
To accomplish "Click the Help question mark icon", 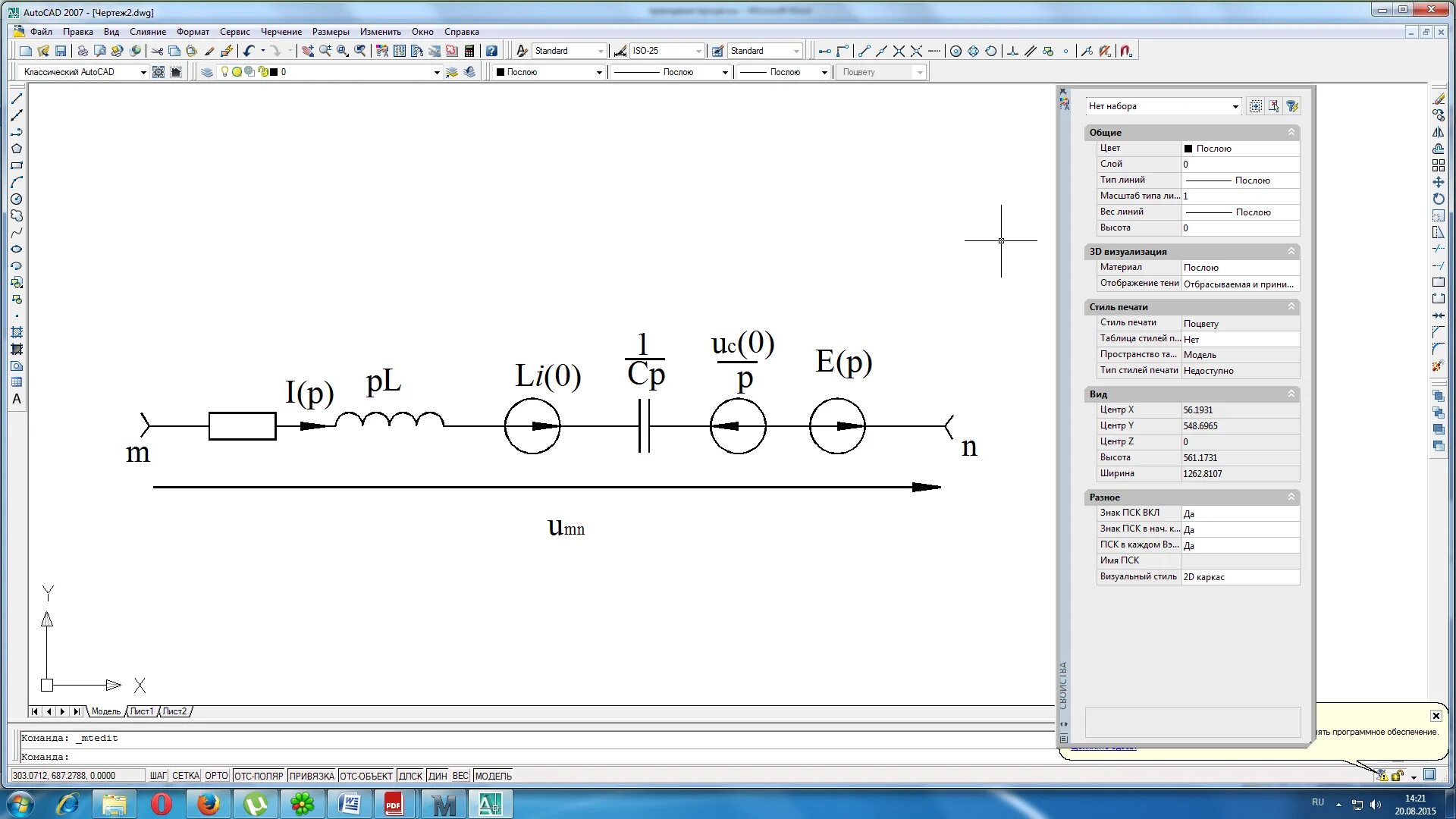I will tap(491, 51).
